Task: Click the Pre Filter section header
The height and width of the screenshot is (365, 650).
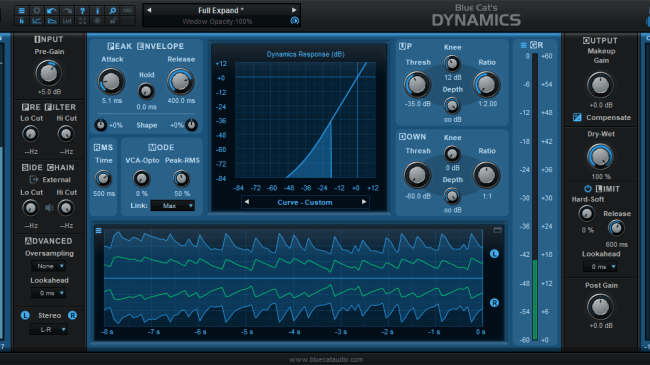Action: [x=49, y=107]
